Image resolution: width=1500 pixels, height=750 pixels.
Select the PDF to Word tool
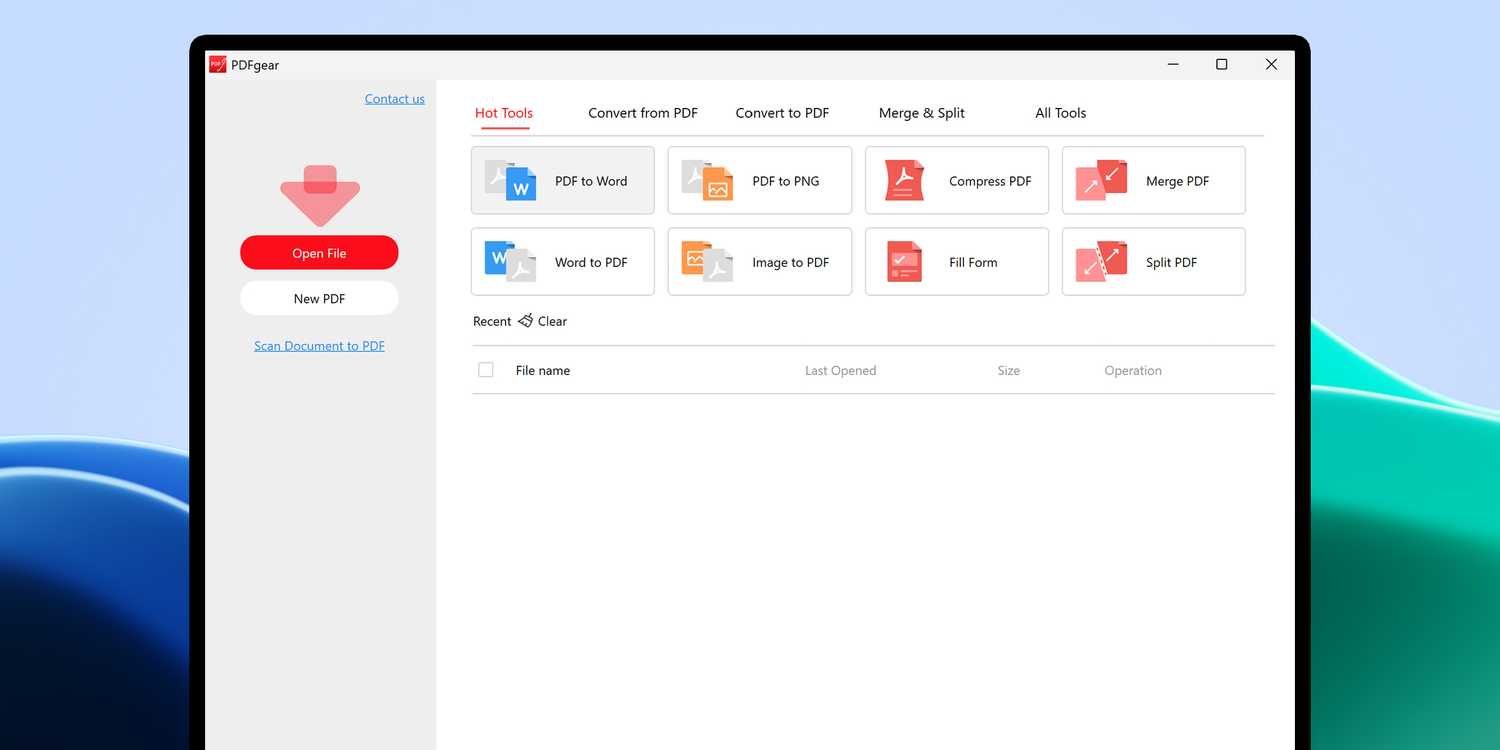click(x=562, y=180)
